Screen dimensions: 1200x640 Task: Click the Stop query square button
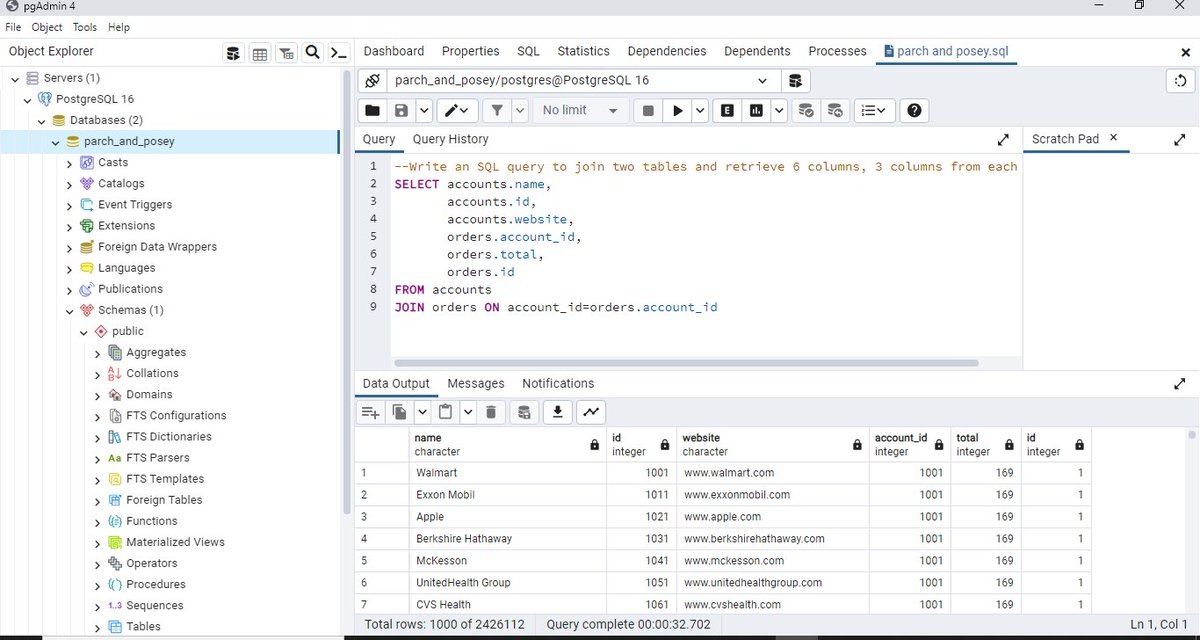(648, 110)
